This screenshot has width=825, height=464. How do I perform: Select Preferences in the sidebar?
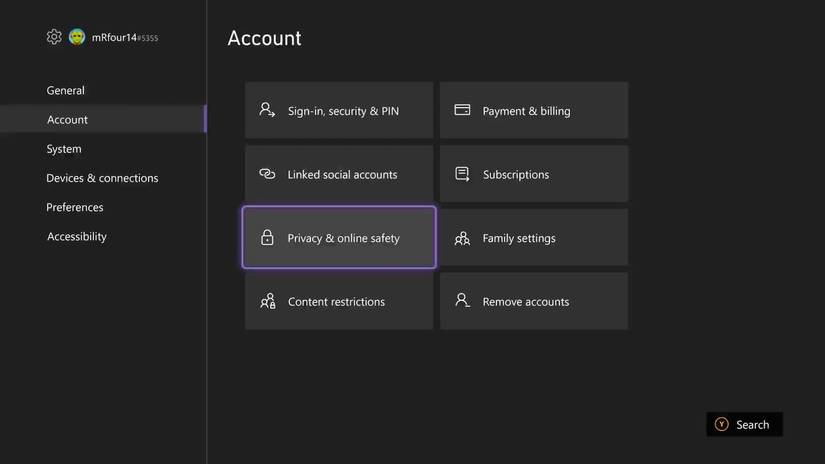click(x=75, y=207)
